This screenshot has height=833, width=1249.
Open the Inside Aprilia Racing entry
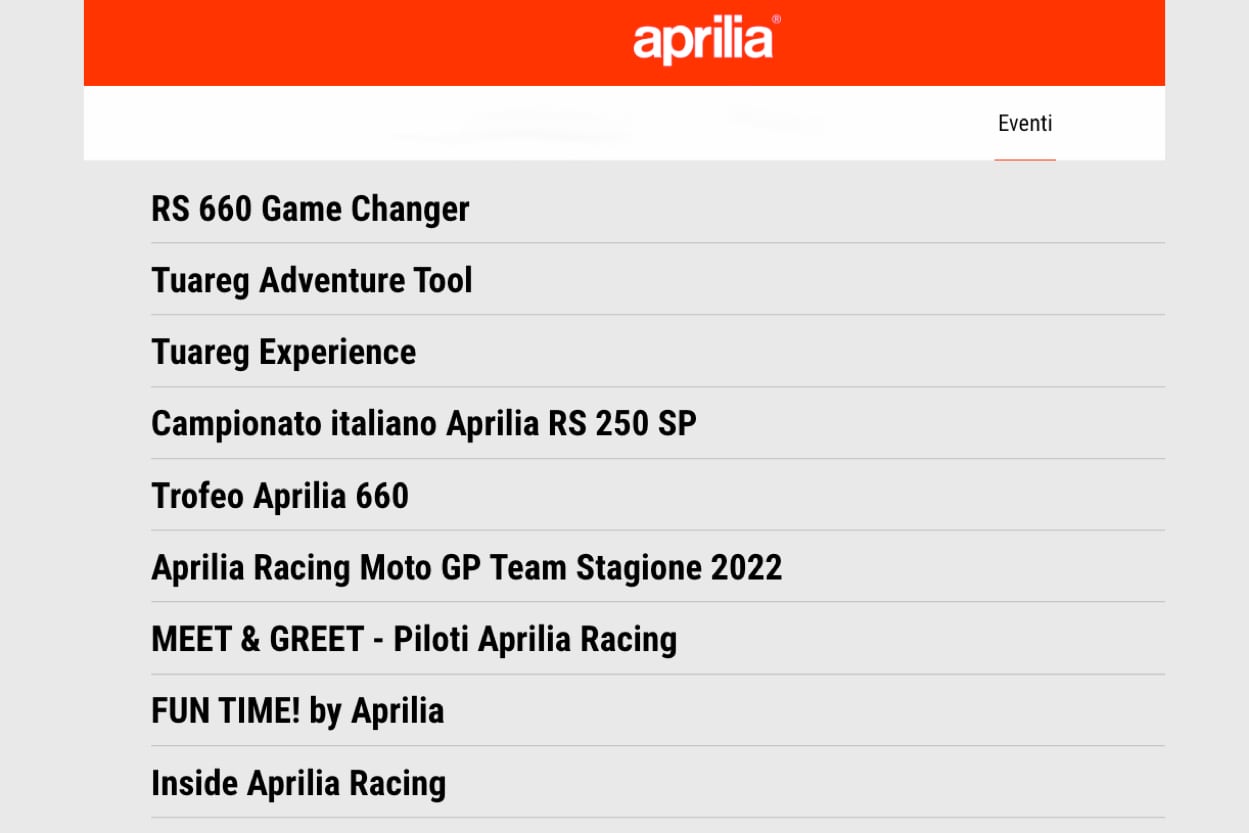[x=298, y=783]
